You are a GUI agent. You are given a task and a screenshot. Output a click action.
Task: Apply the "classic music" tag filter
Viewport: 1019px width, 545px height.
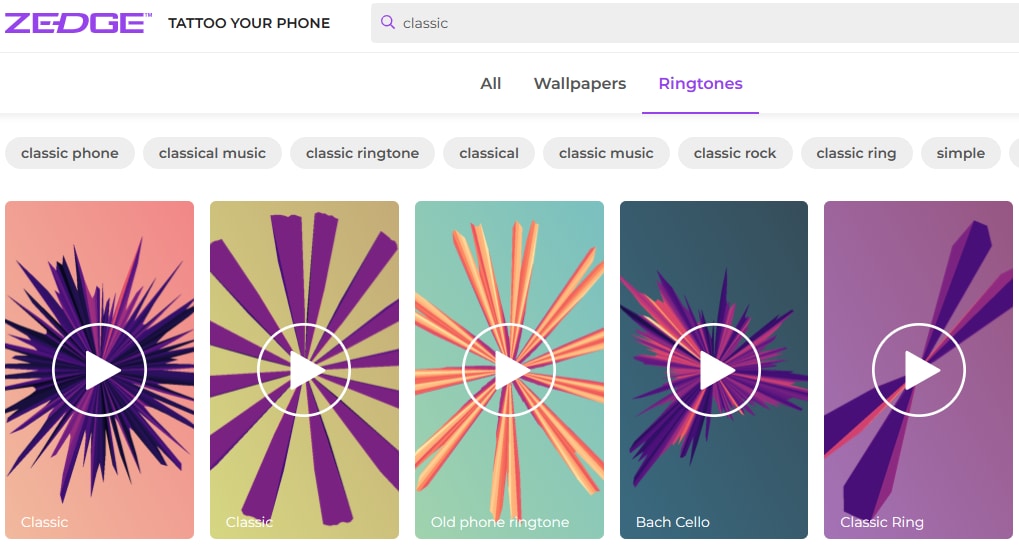(606, 153)
